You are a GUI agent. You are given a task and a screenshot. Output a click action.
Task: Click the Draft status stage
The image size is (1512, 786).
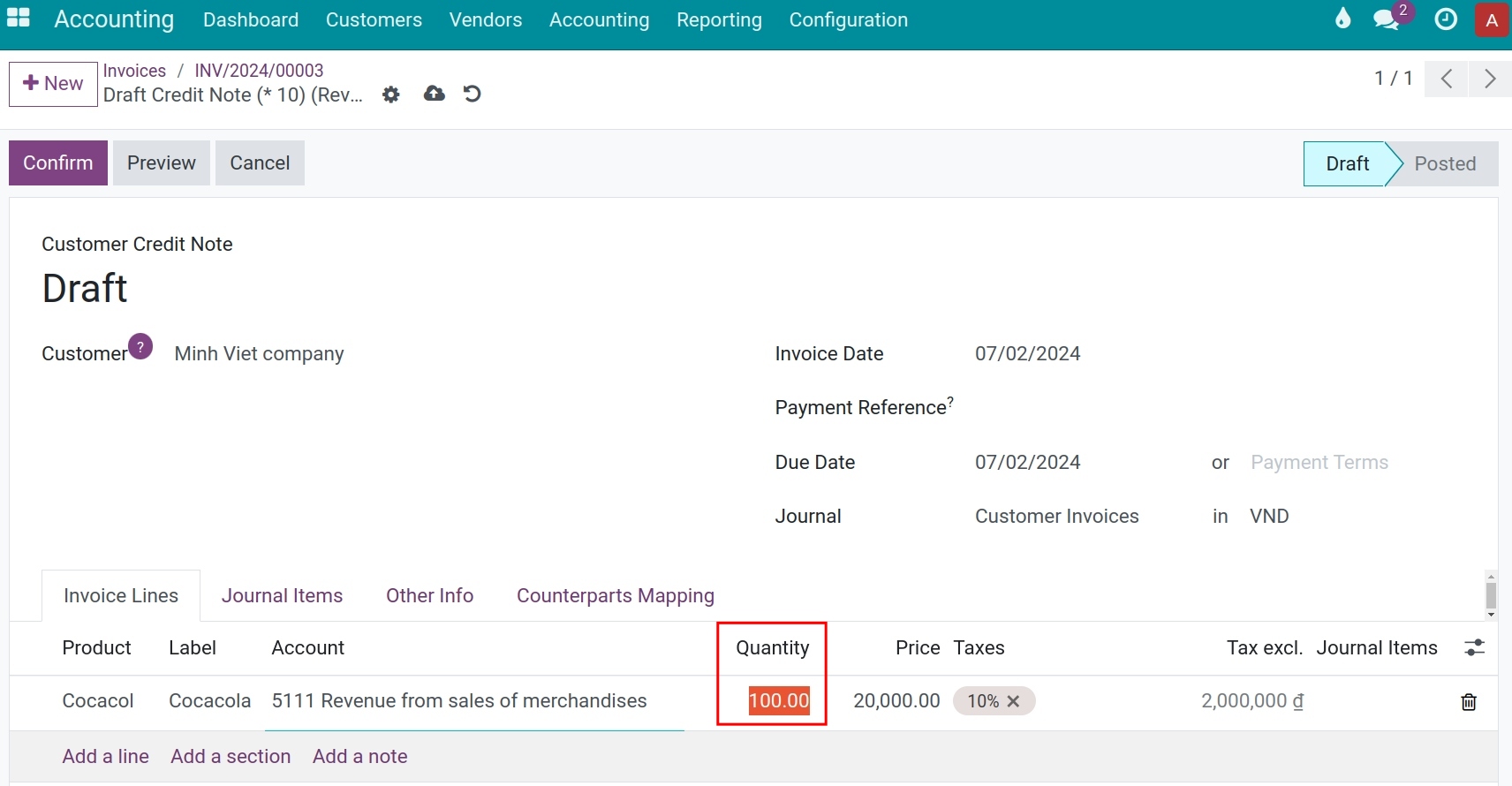tap(1347, 163)
